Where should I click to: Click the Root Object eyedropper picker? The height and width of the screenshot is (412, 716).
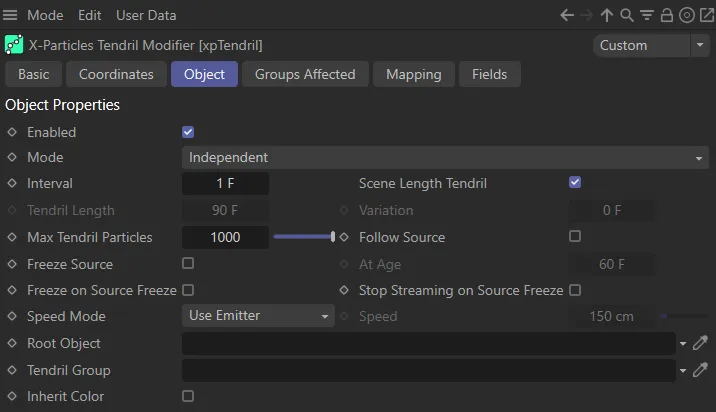700,343
